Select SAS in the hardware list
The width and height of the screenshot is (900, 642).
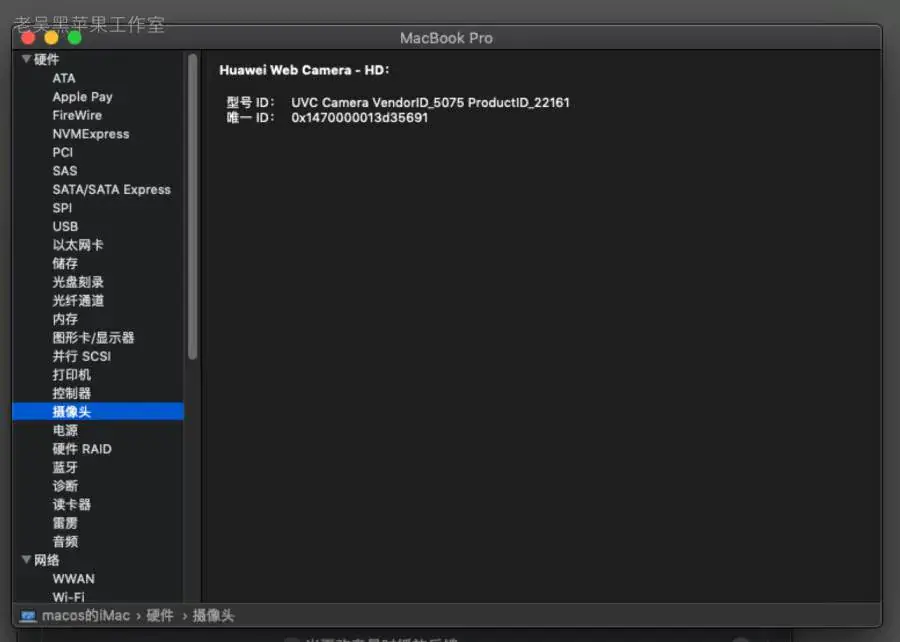(x=64, y=170)
